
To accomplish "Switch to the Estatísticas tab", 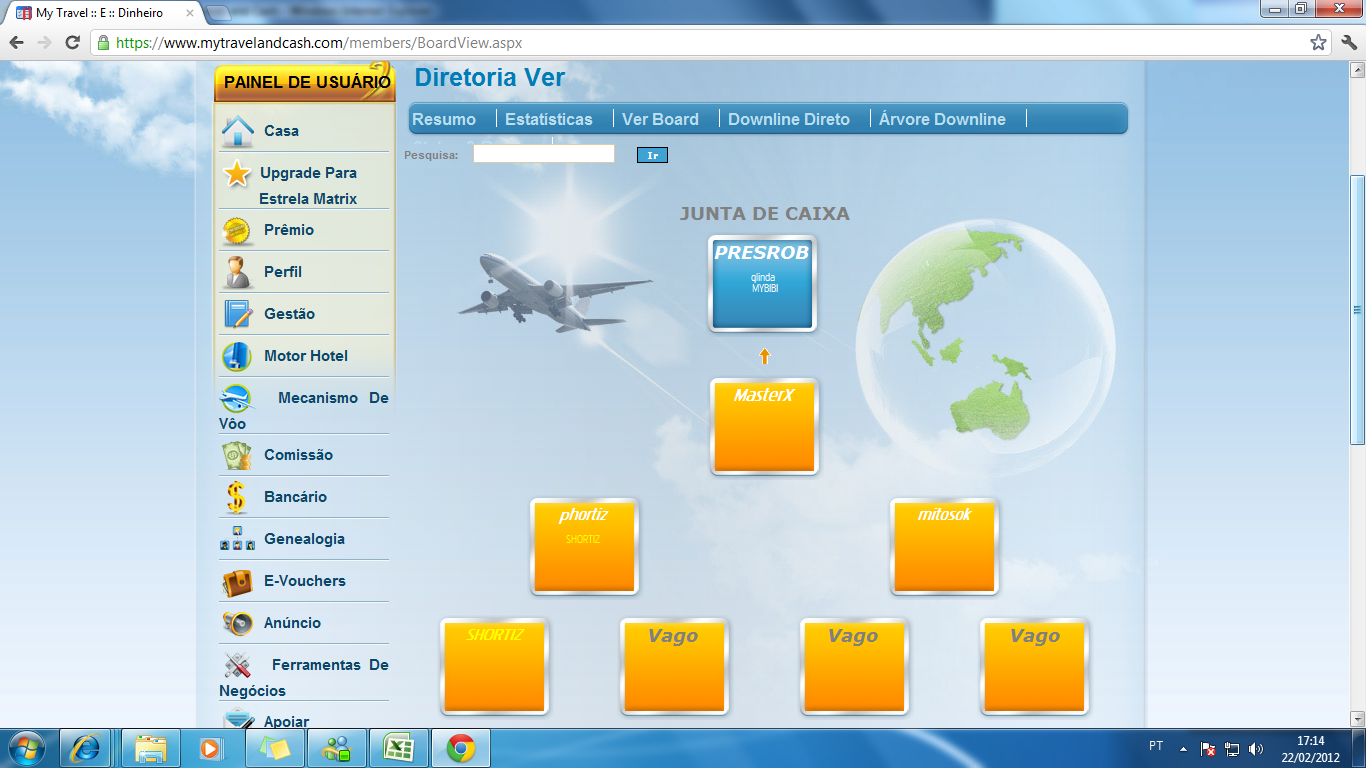I will [x=548, y=119].
